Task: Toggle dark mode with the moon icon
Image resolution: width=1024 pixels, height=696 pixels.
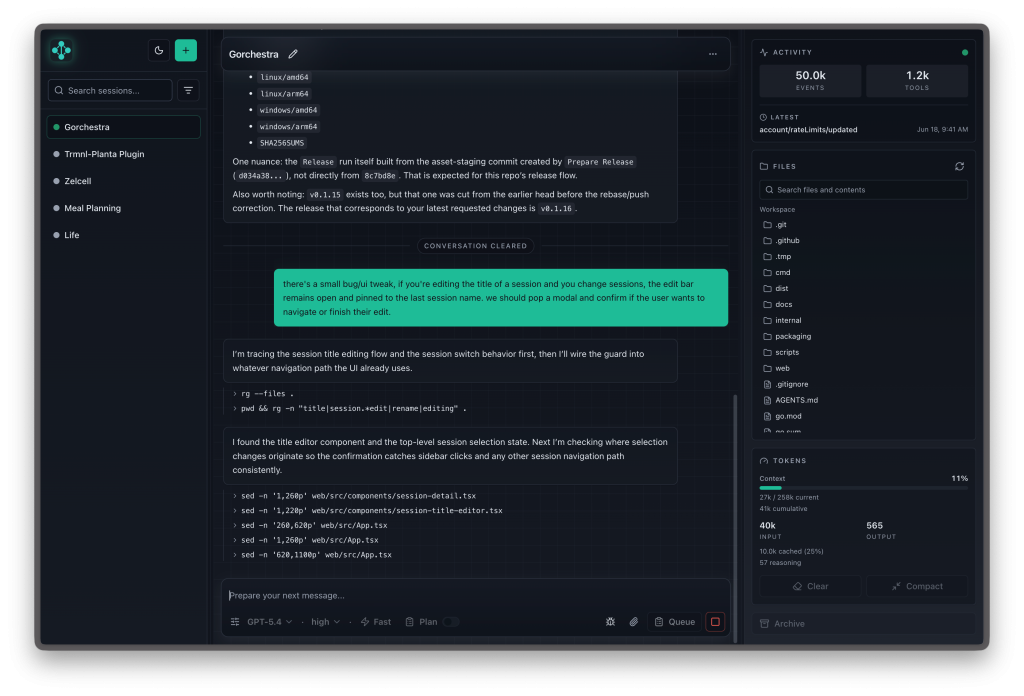Action: [159, 50]
